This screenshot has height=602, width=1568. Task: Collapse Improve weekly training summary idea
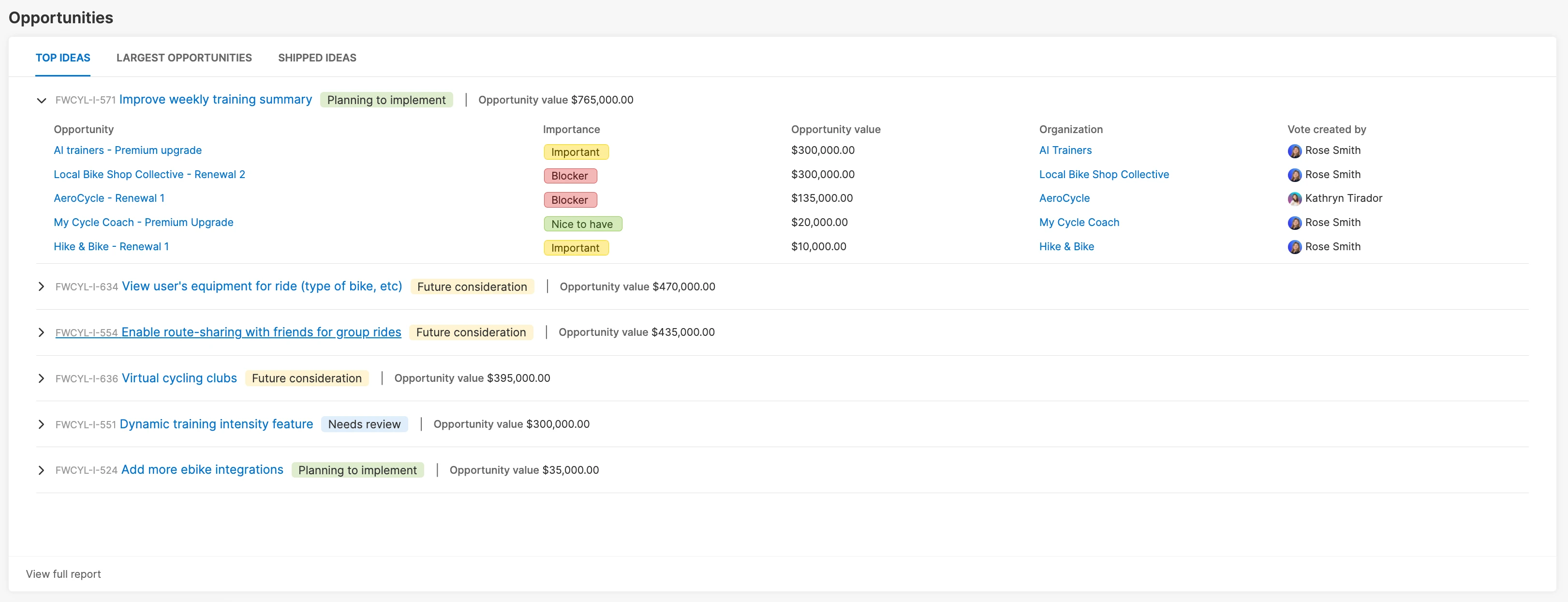[42, 101]
